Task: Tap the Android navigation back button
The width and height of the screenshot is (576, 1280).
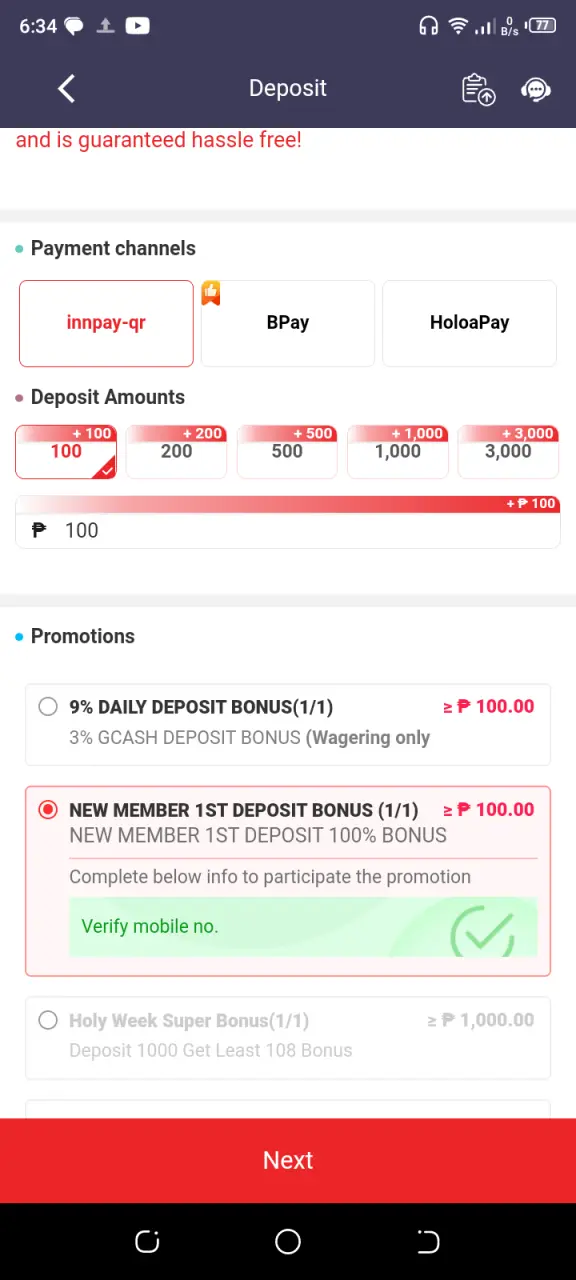Action: click(x=428, y=1241)
